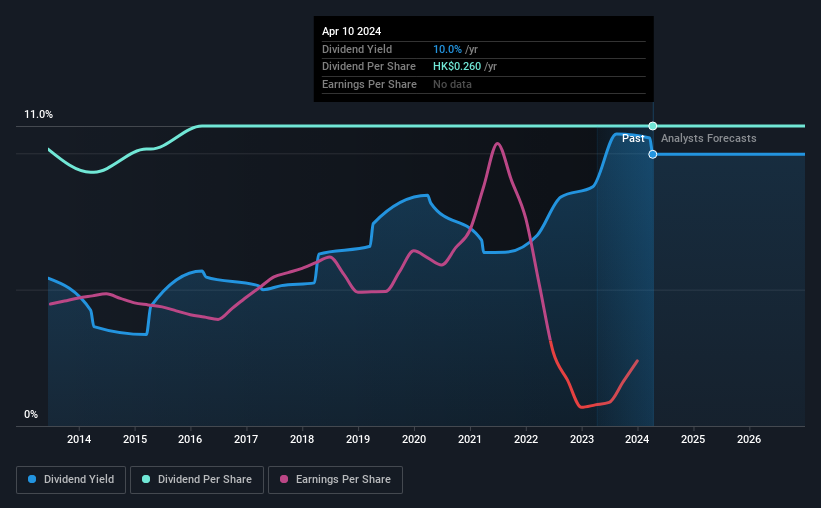Click the Dividend Per Share tooltip row label
This screenshot has height=508, width=821.
pos(369,67)
